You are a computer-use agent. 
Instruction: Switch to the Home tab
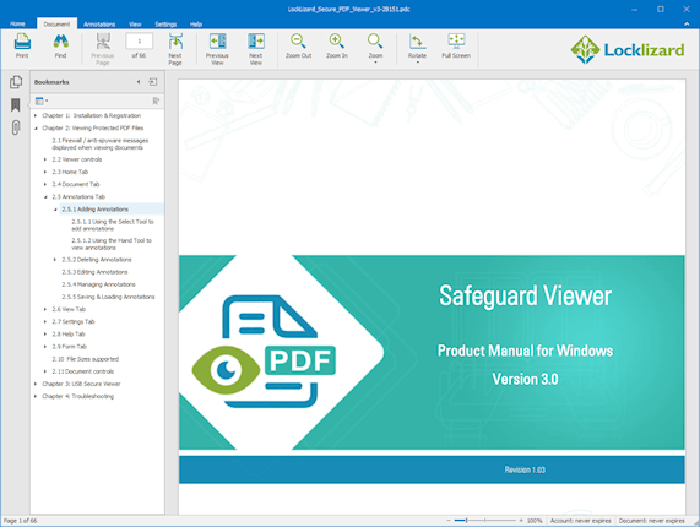18,24
